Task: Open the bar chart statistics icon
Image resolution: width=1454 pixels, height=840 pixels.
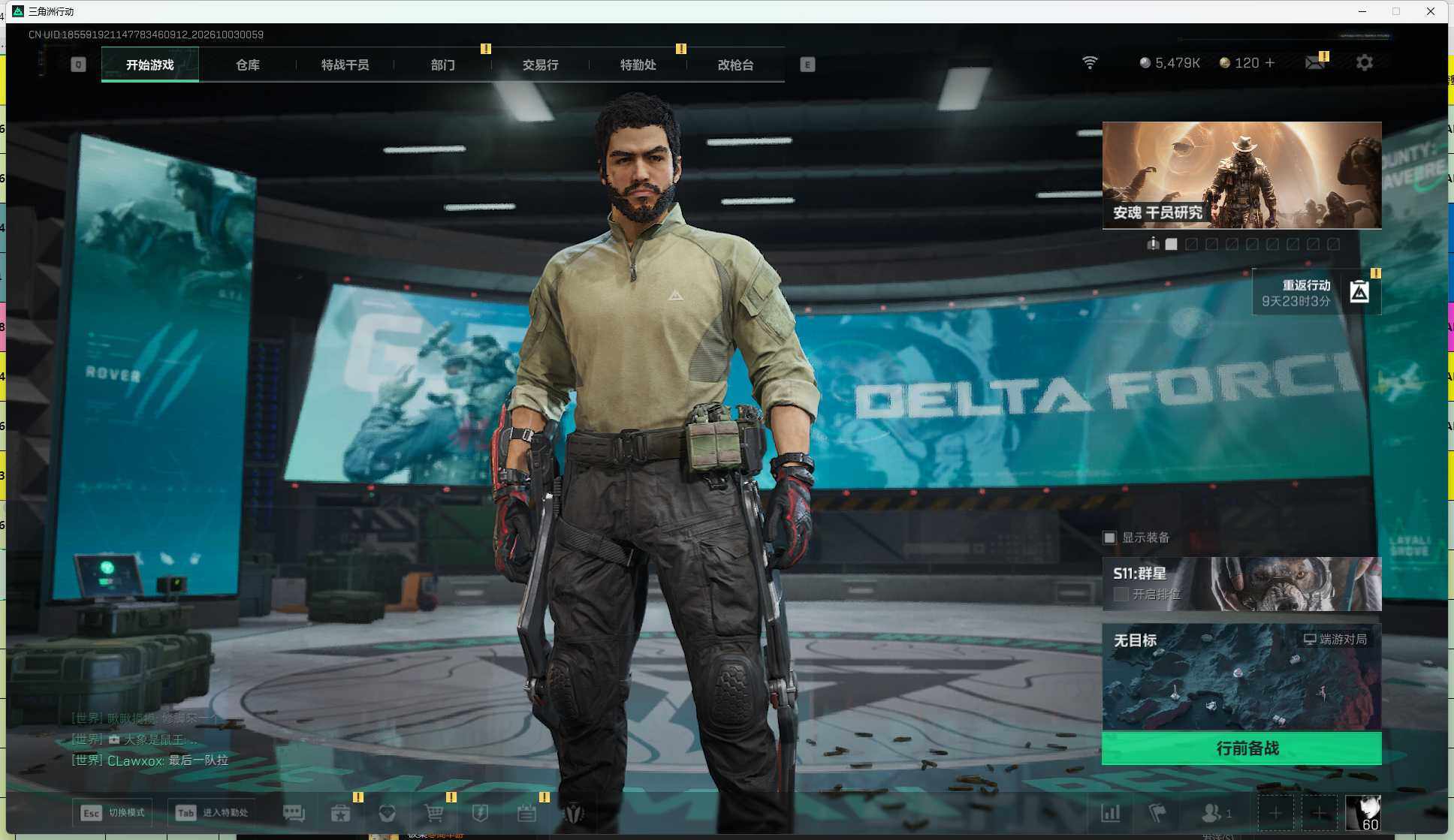Action: 1110,813
